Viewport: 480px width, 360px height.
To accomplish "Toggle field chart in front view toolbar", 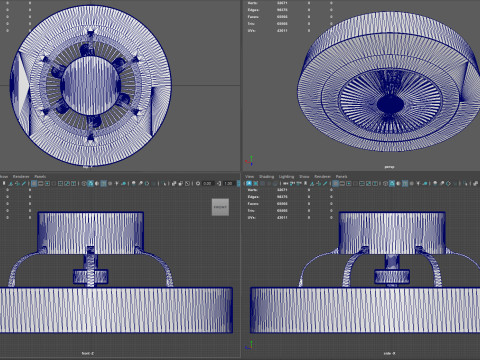I will click(60, 184).
